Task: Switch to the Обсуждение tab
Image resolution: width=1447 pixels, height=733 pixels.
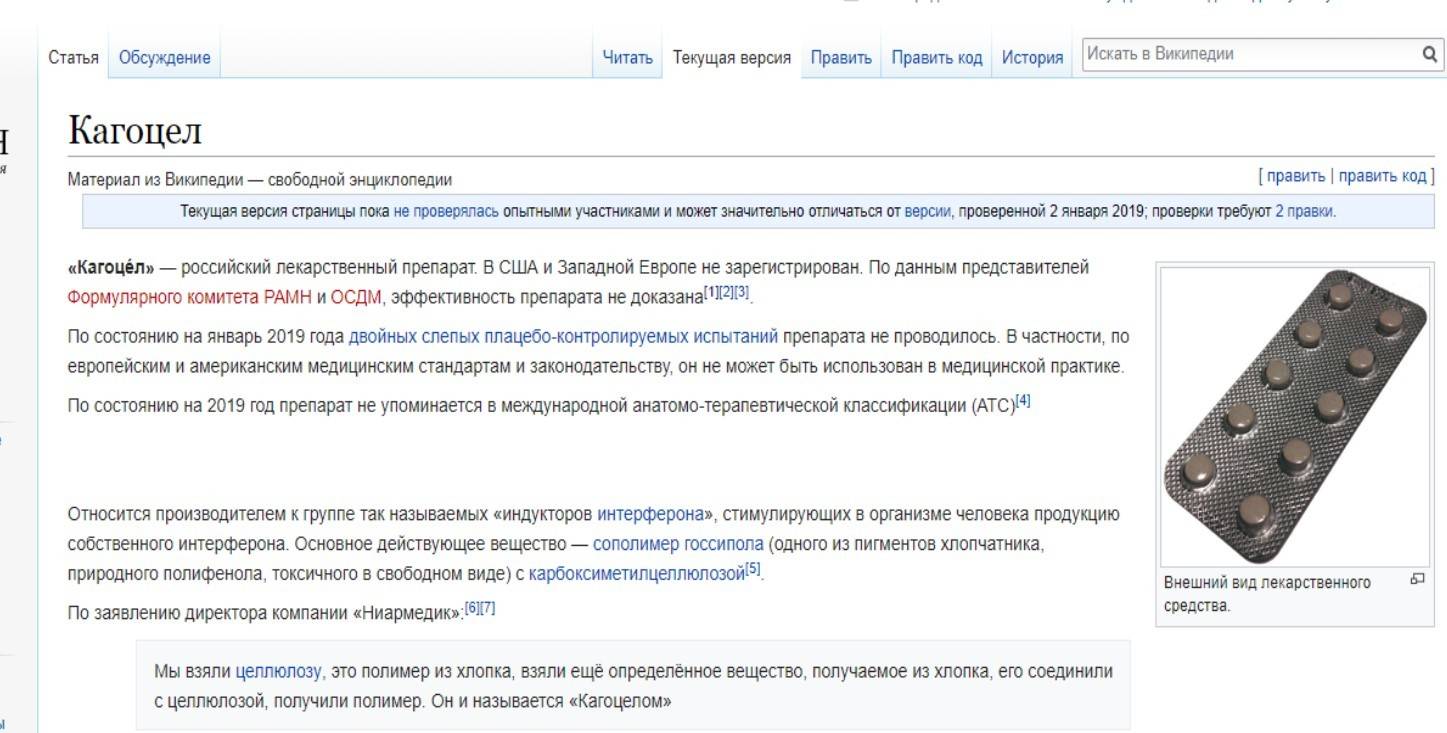Action: 164,58
